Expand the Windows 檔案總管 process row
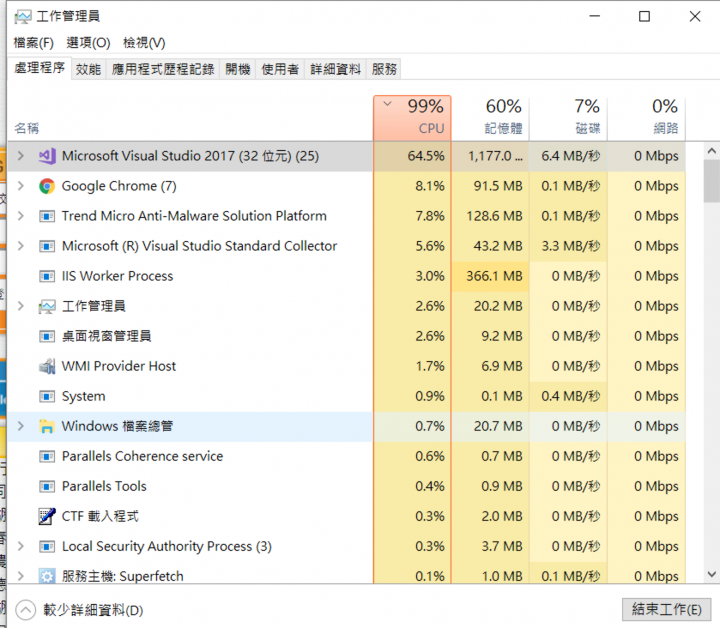 pos(21,426)
